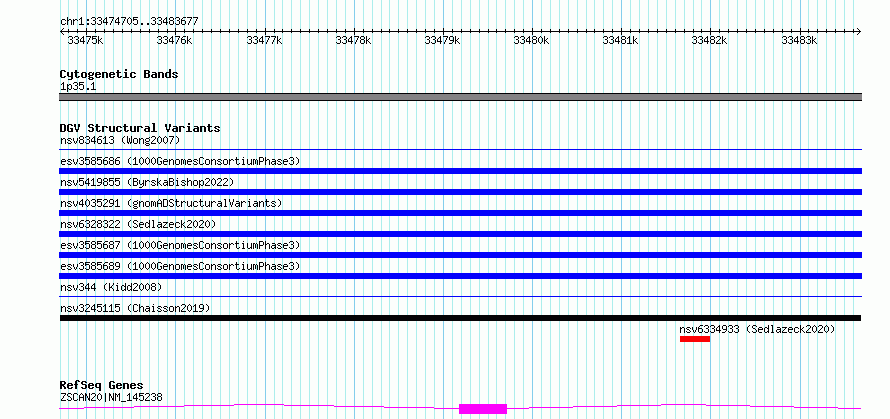The height and width of the screenshot is (419, 890).
Task: Open nsv5419855 (ByrskaBishop2022) variant label
Action: pos(147,182)
